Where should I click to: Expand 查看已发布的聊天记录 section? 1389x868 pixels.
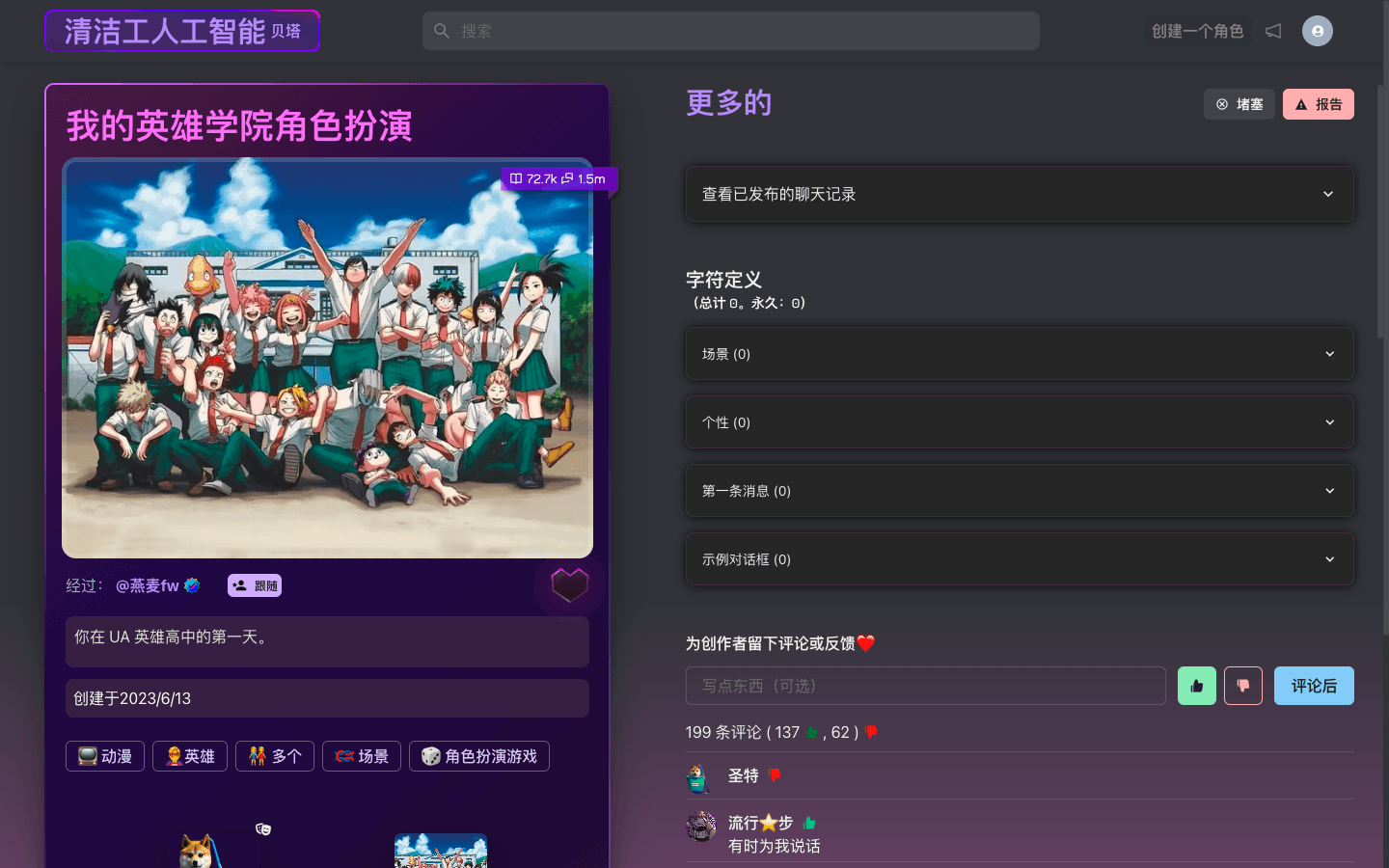pyautogui.click(x=1020, y=194)
